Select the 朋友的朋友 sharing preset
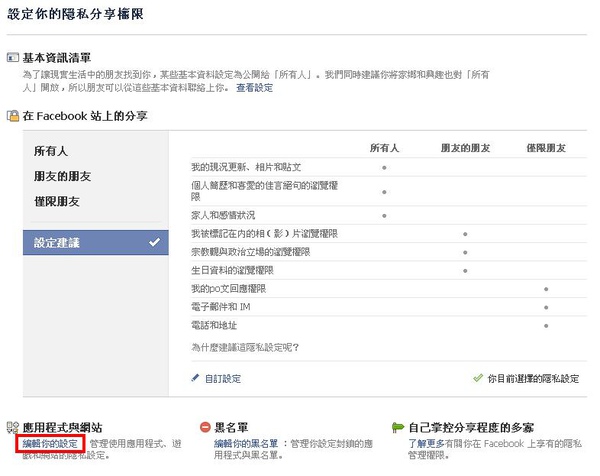600x476 pixels. click(62, 176)
